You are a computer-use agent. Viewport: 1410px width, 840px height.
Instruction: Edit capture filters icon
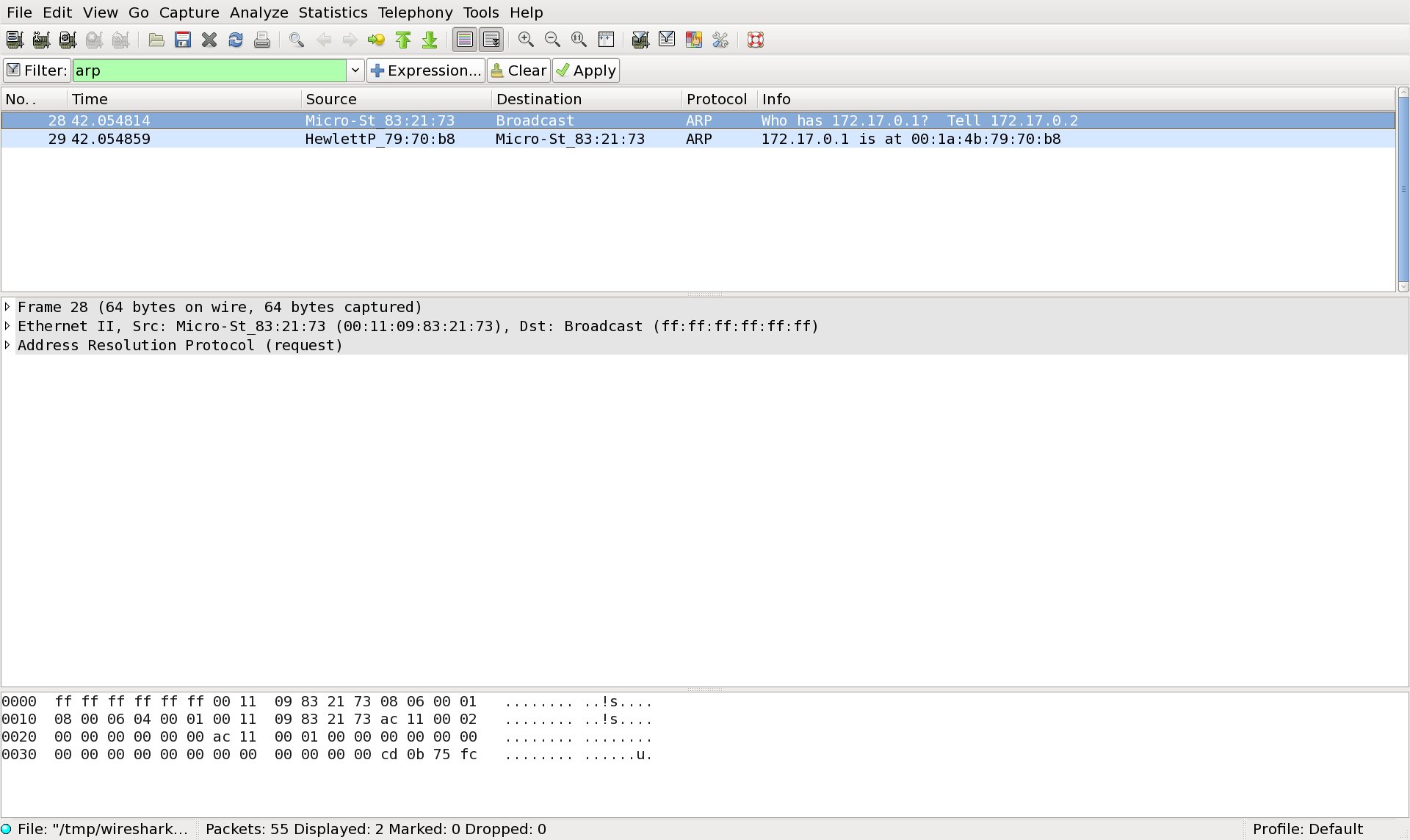[x=640, y=40]
